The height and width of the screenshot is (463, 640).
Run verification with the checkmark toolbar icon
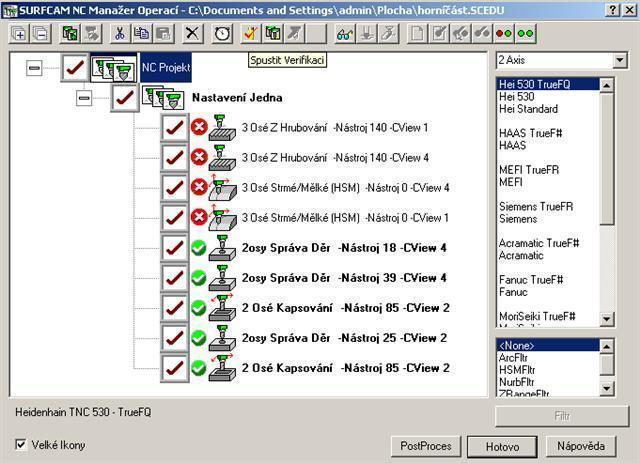(x=251, y=33)
